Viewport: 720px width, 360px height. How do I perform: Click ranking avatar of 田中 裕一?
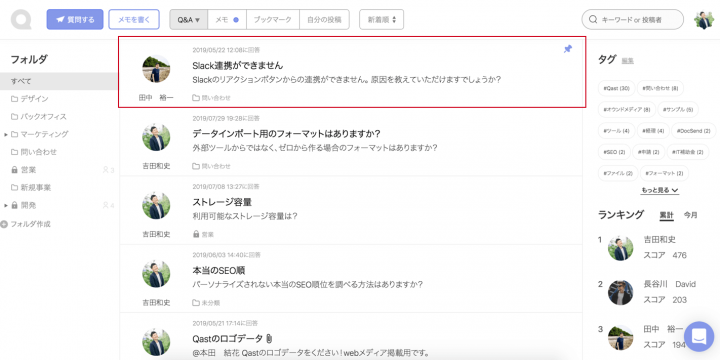[620, 338]
